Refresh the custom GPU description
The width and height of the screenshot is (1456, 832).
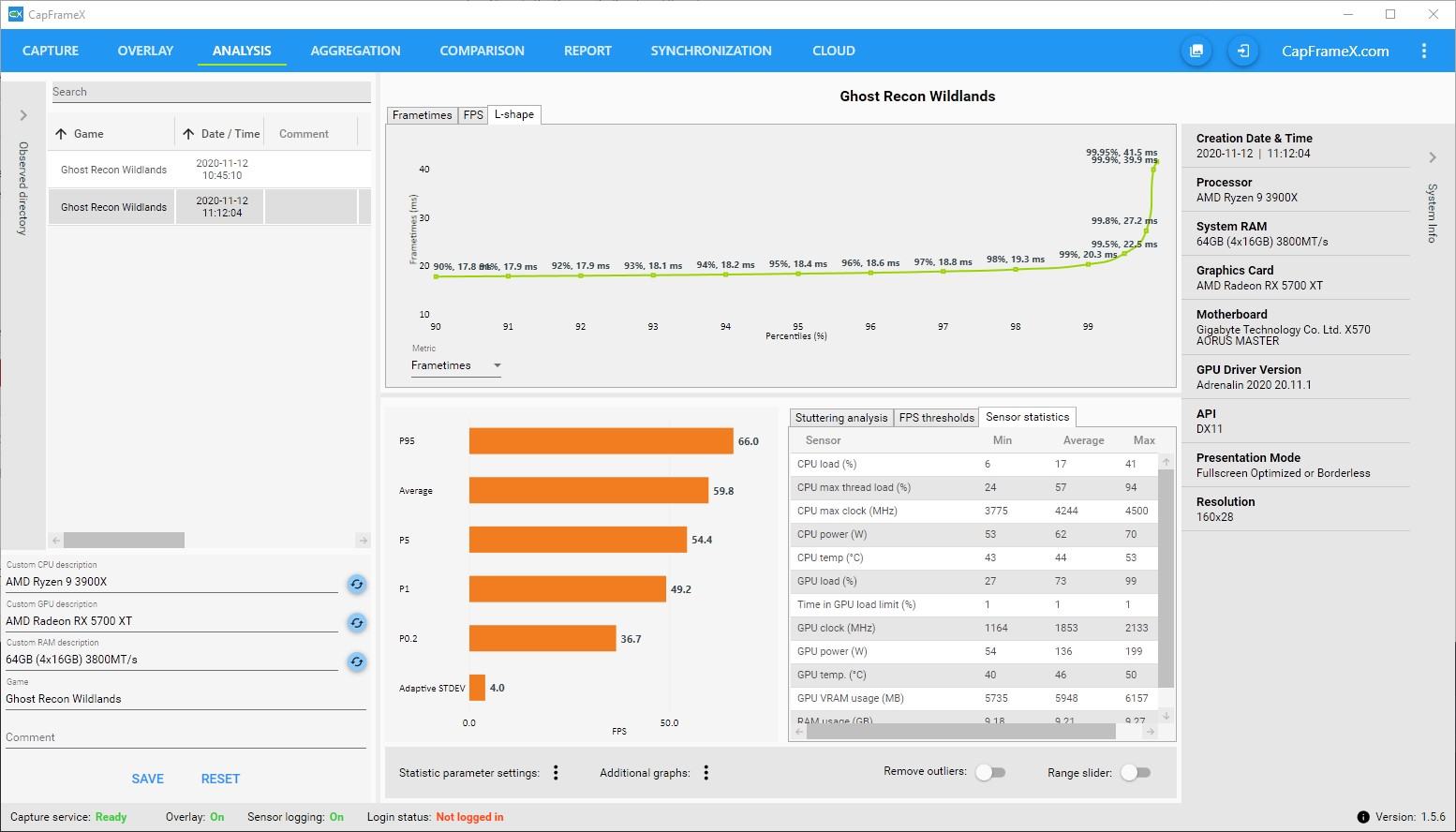[357, 623]
